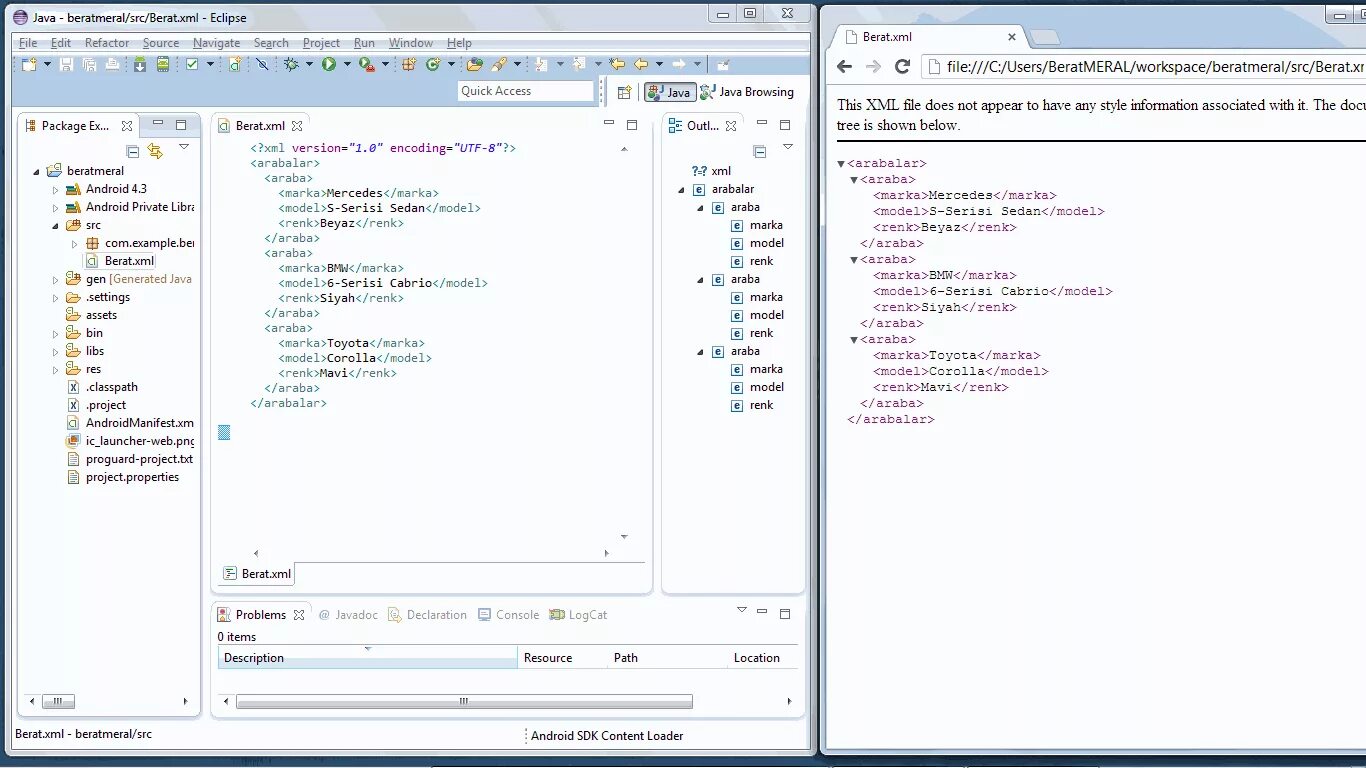The width and height of the screenshot is (1366, 768).
Task: Open the New file dropdown arrow
Action: pos(47,64)
